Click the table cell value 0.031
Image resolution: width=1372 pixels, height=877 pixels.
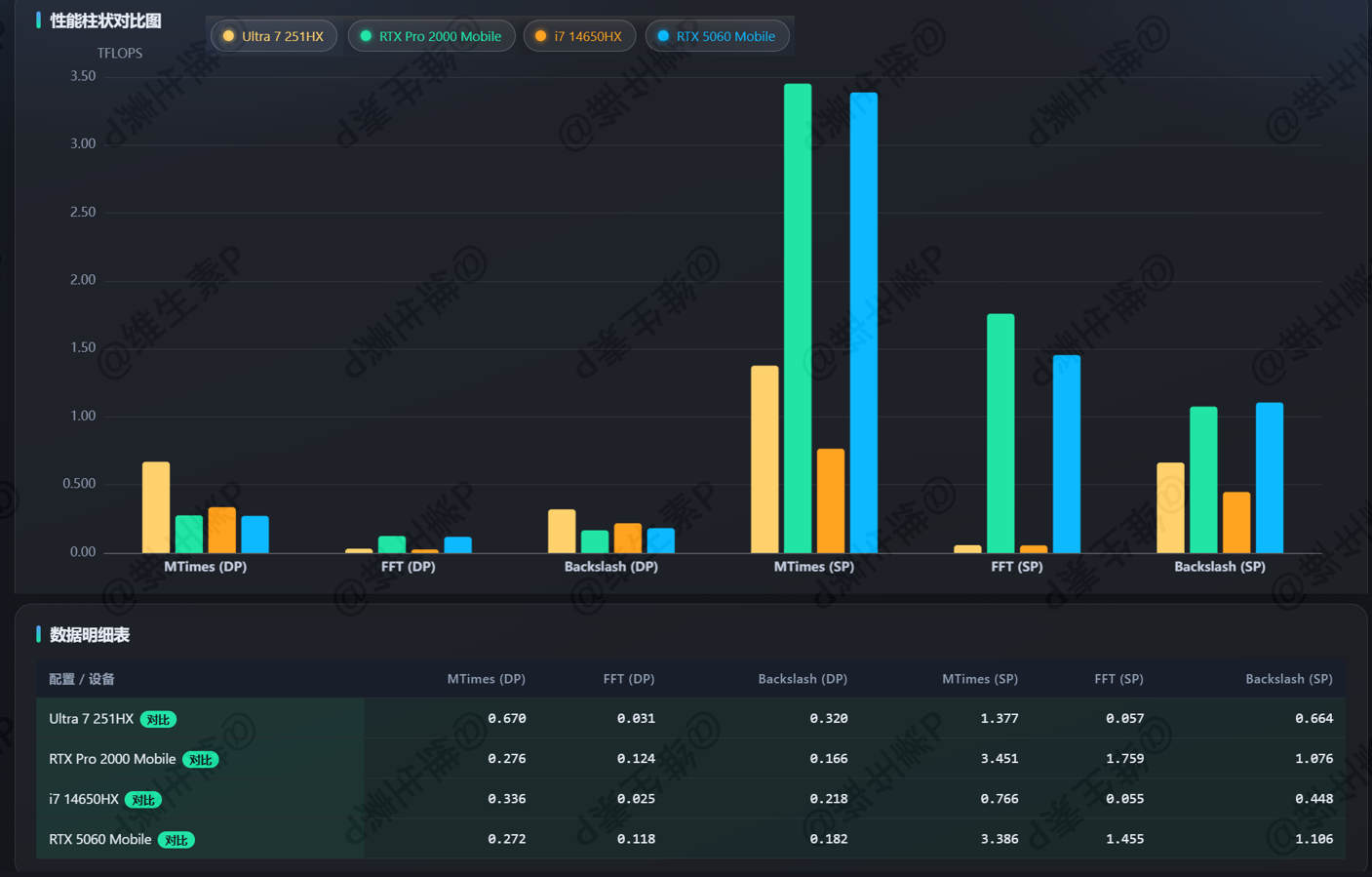[636, 719]
